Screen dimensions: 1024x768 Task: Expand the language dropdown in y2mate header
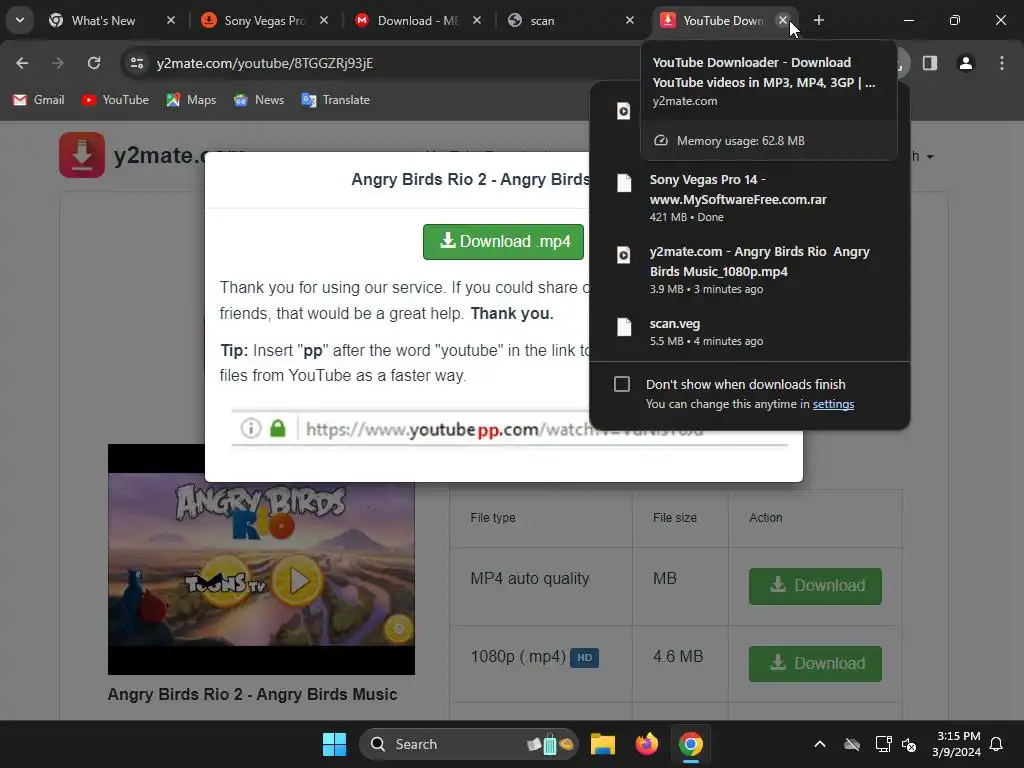click(923, 157)
